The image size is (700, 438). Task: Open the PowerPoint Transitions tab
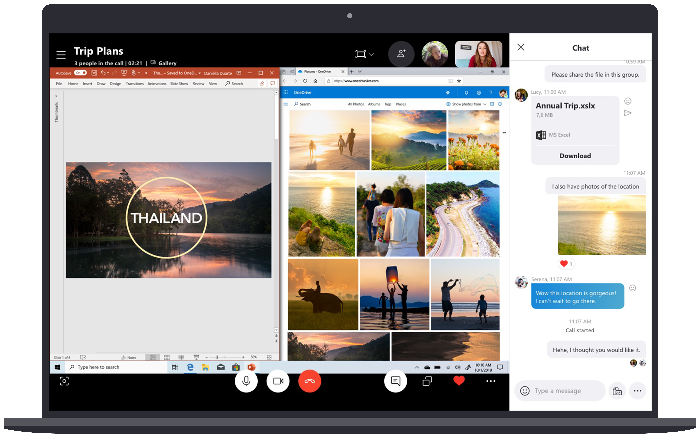[134, 83]
